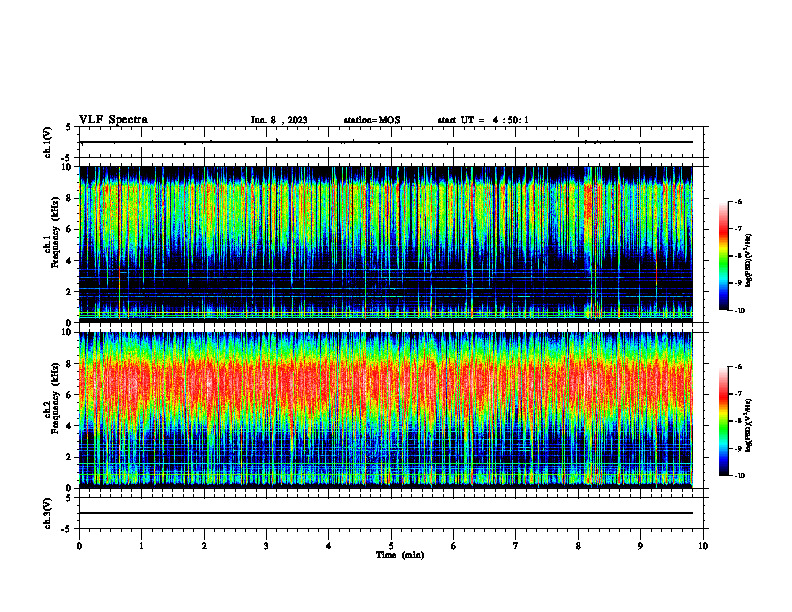792x612 pixels.
Task: Click the time axis tick label "9"
Action: point(640,546)
